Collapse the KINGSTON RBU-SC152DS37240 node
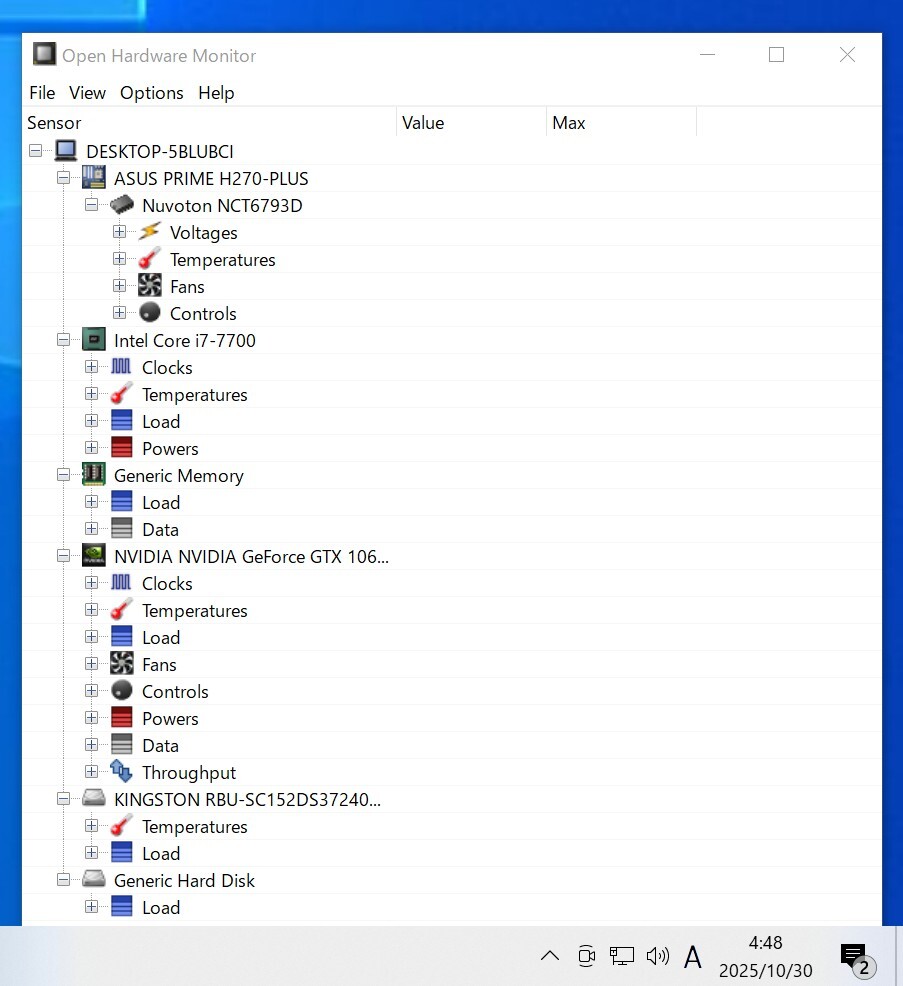The width and height of the screenshot is (903, 986). pyautogui.click(x=64, y=799)
